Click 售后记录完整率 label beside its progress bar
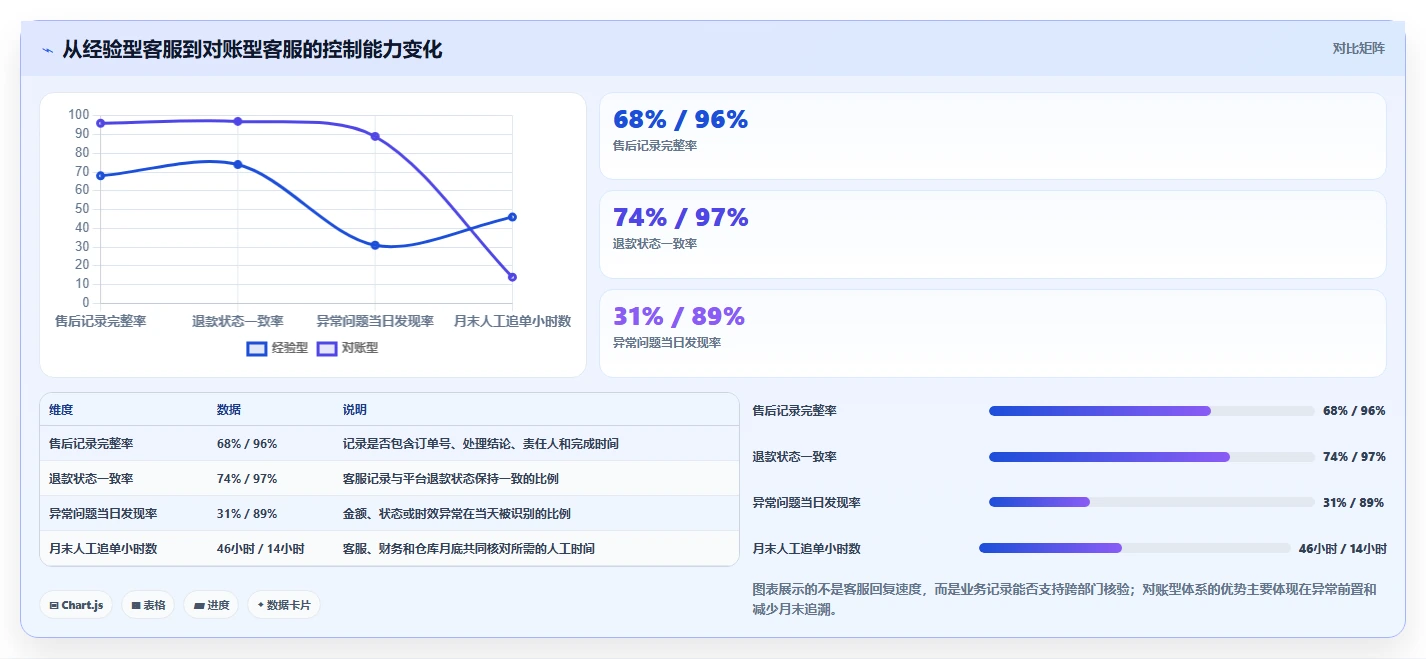 coord(795,411)
